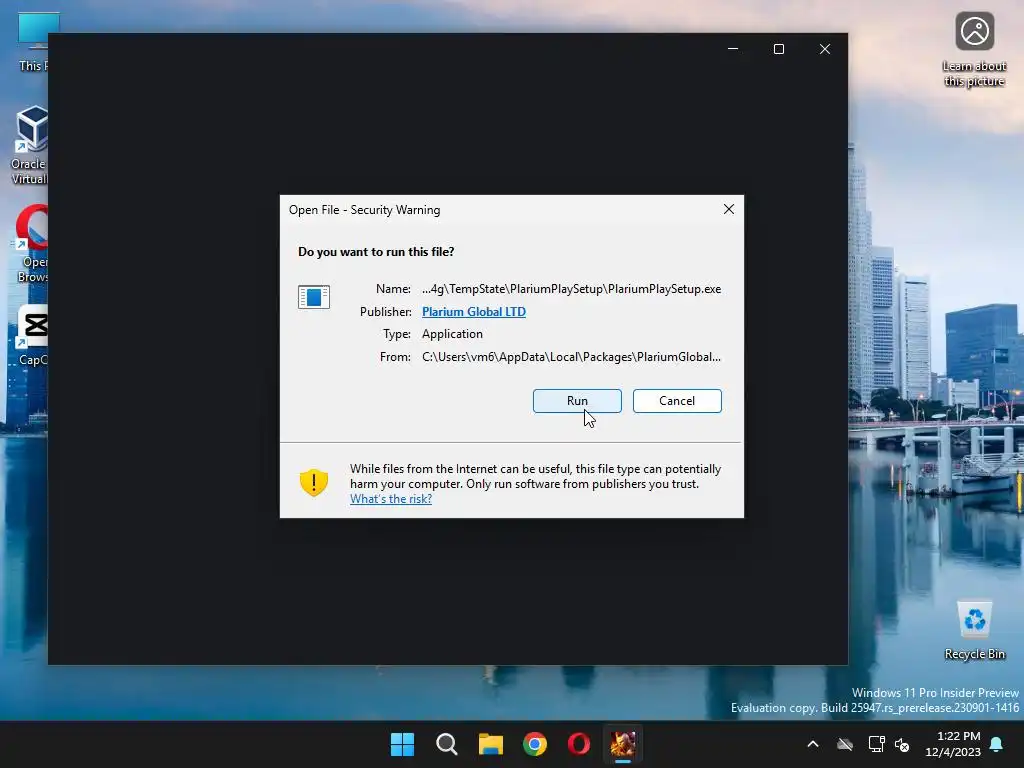1024x768 pixels.
Task: Maximize the dark Plarium installer window
Action: (x=778, y=49)
